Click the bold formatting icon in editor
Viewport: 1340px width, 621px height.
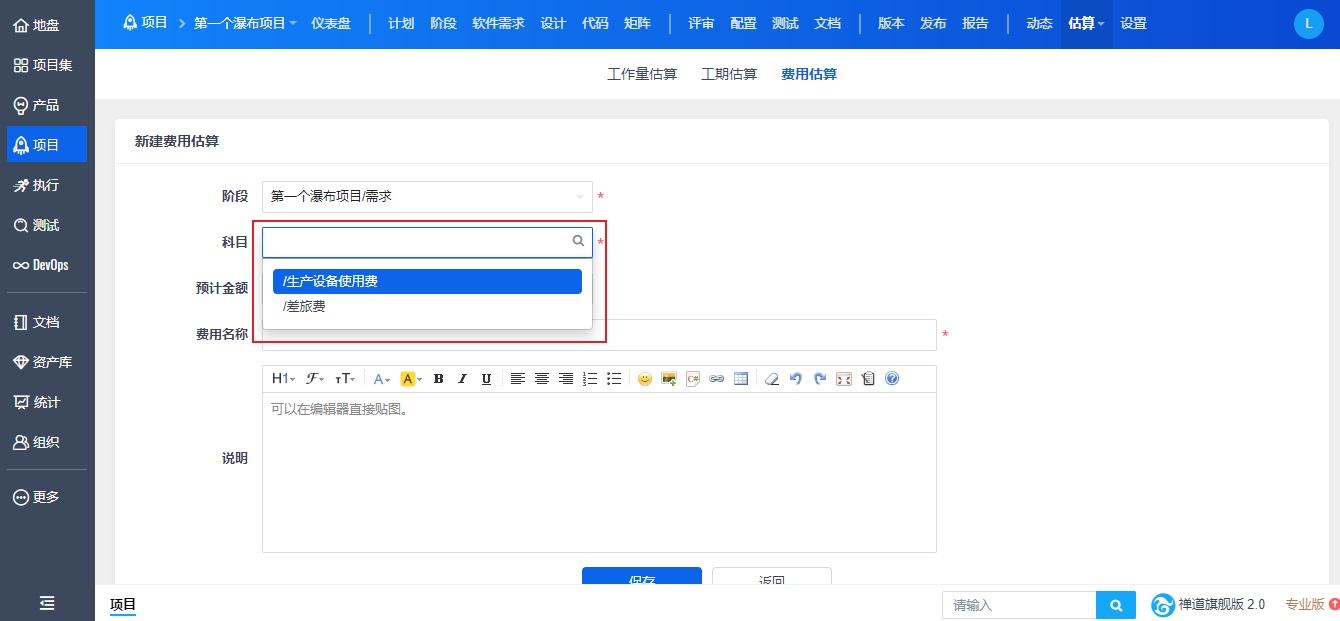[x=438, y=379]
